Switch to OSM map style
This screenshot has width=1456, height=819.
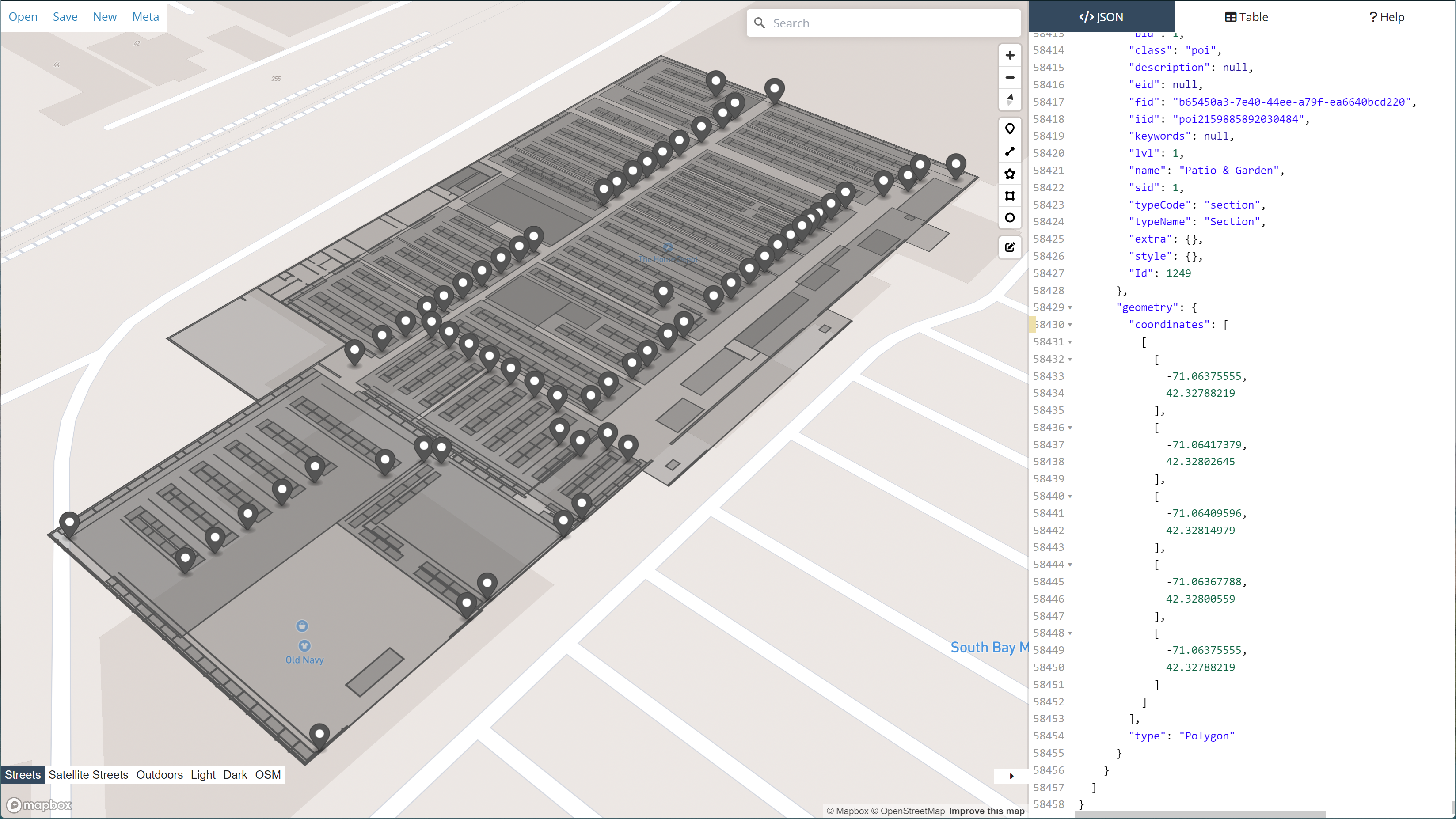pyautogui.click(x=267, y=775)
